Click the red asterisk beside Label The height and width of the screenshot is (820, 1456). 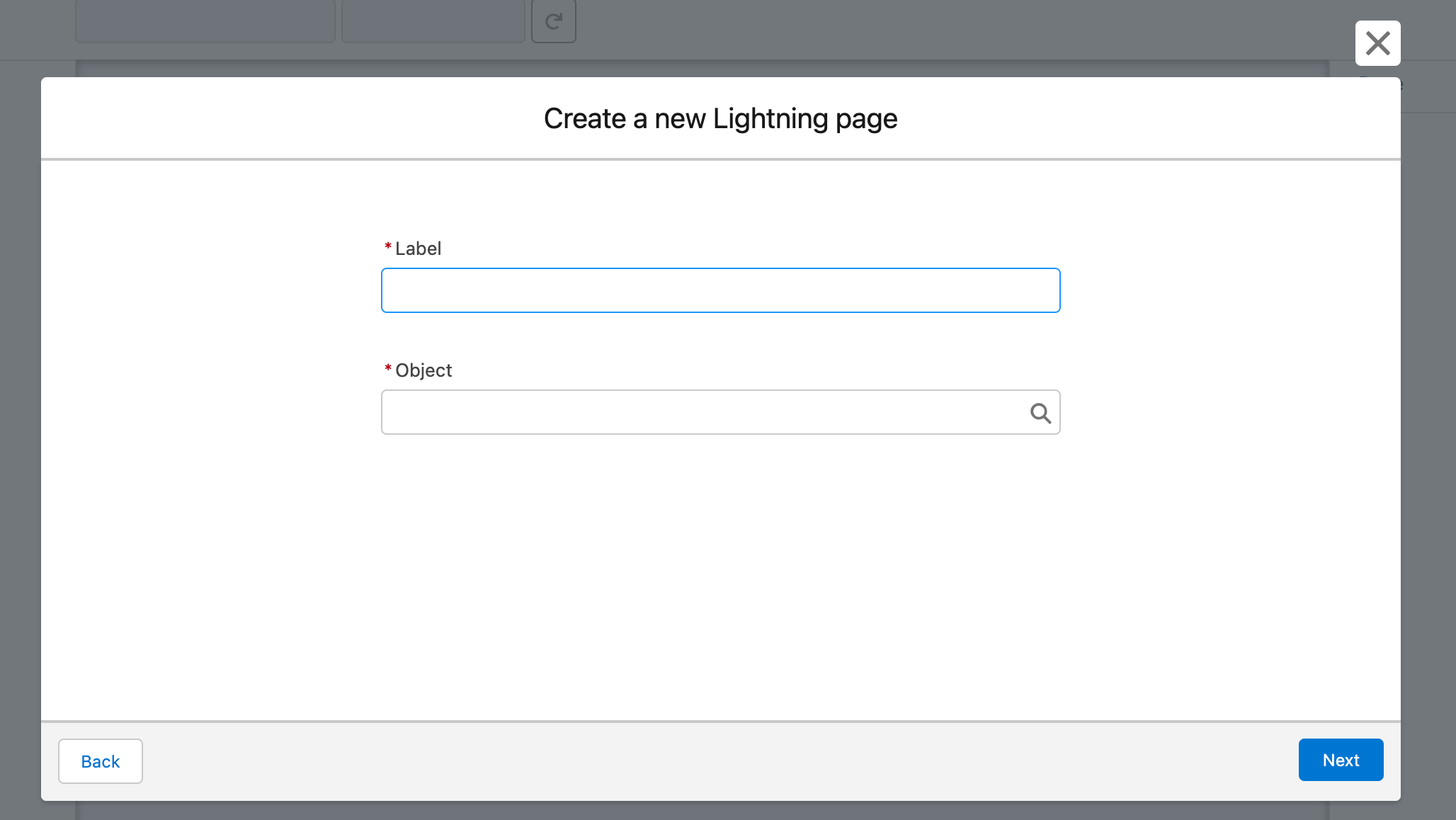pyautogui.click(x=388, y=246)
